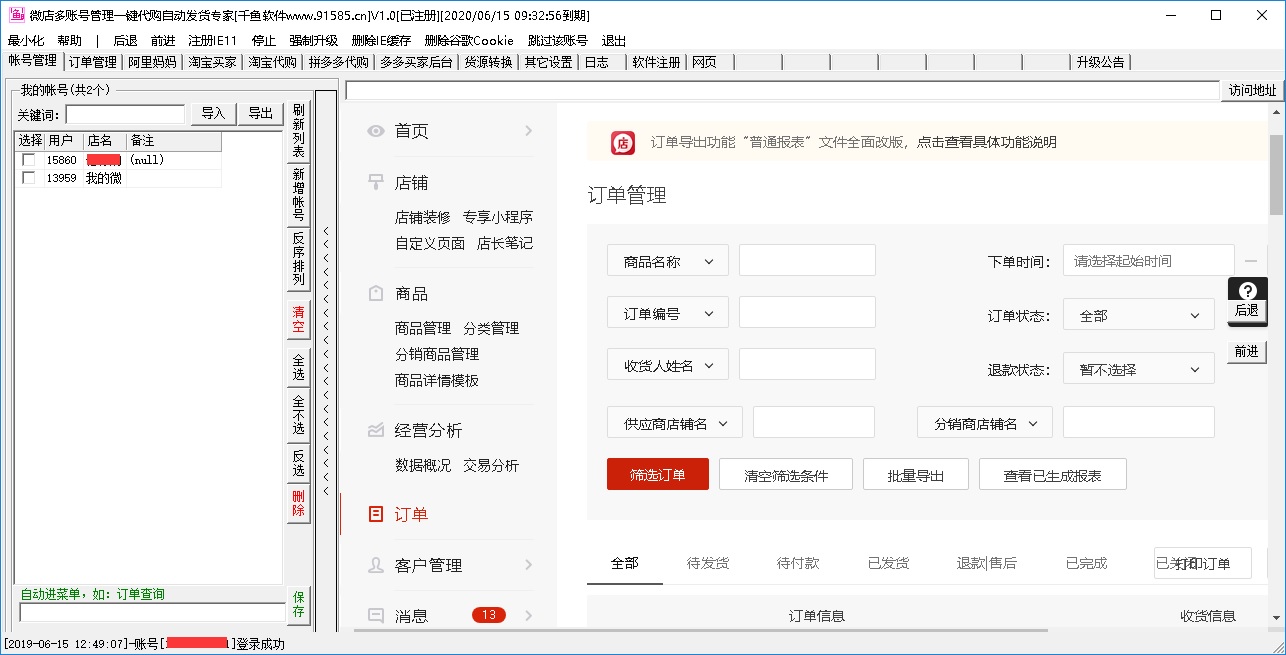The height and width of the screenshot is (655, 1286).
Task: Open the 数据概况 link
Action: point(423,465)
